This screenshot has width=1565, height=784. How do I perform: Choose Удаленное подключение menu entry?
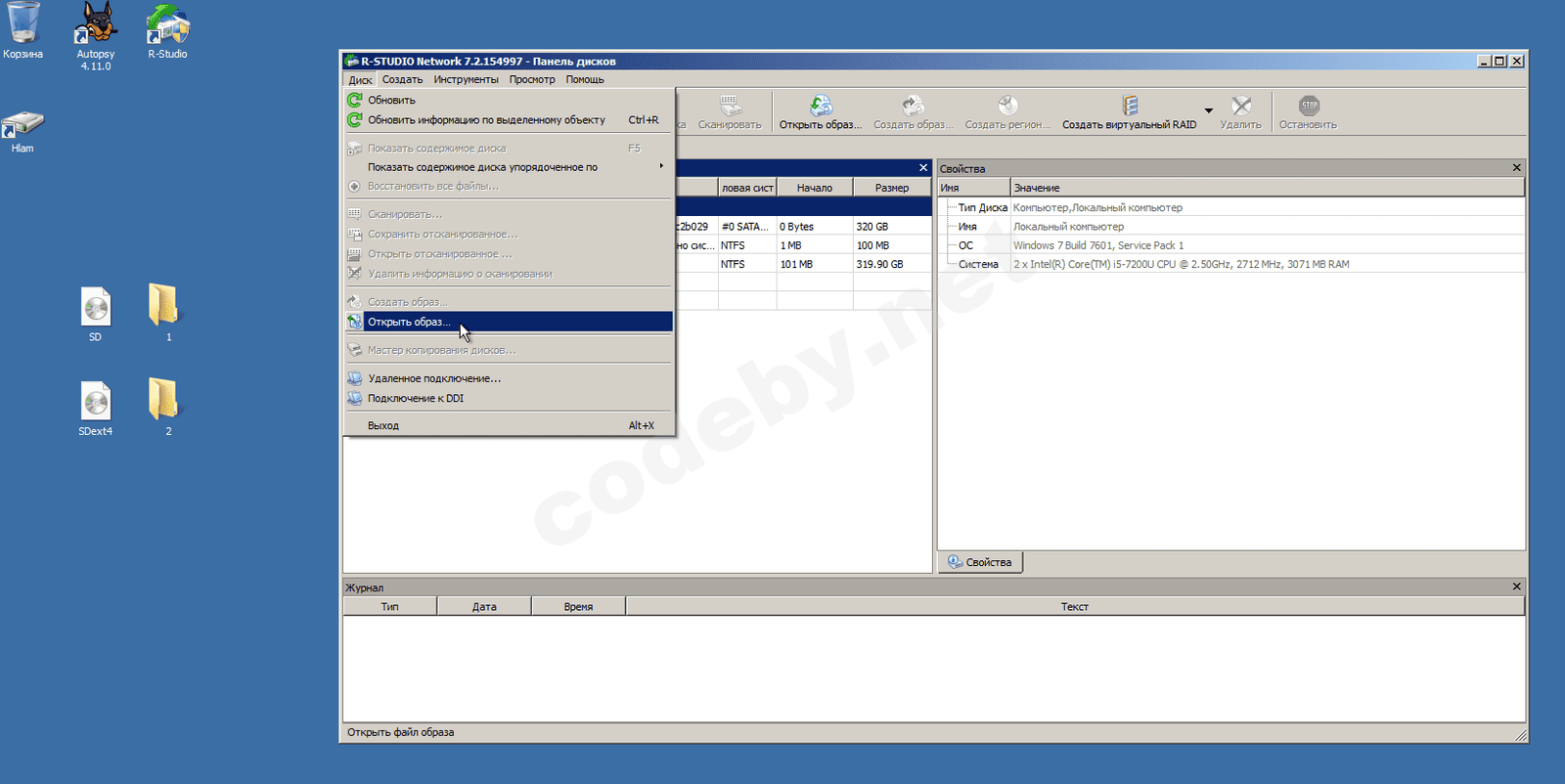point(509,378)
